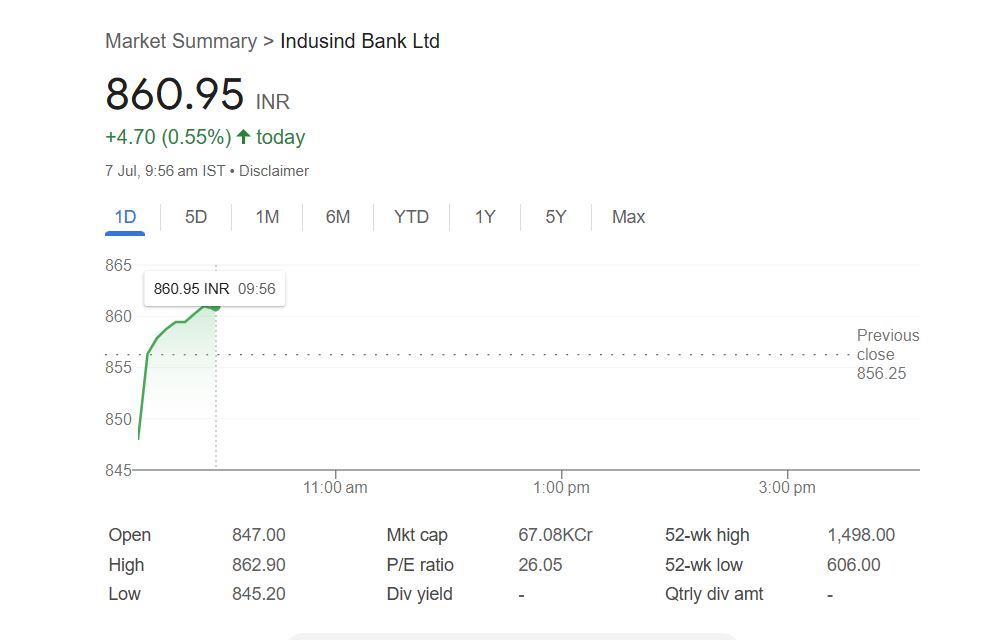984x640 pixels.
Task: Click the 52-wk high value 1,498.00
Action: (x=861, y=535)
